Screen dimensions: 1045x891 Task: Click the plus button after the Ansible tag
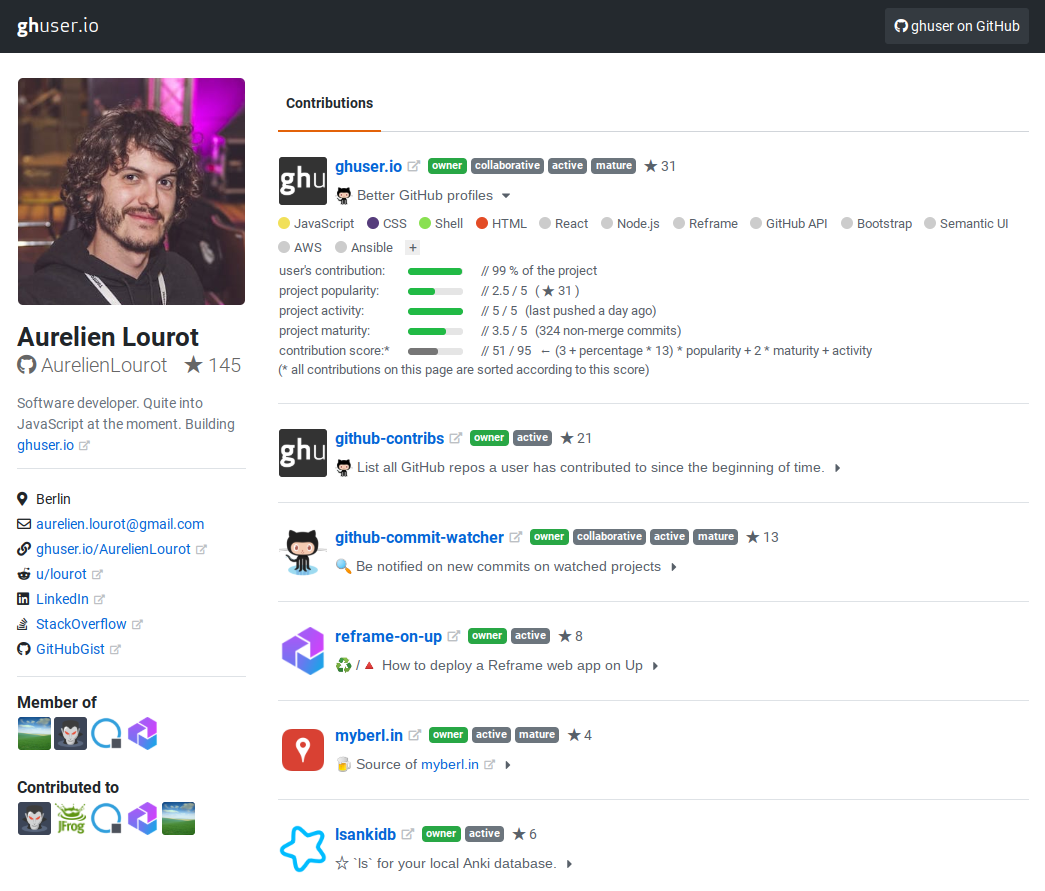(x=413, y=248)
